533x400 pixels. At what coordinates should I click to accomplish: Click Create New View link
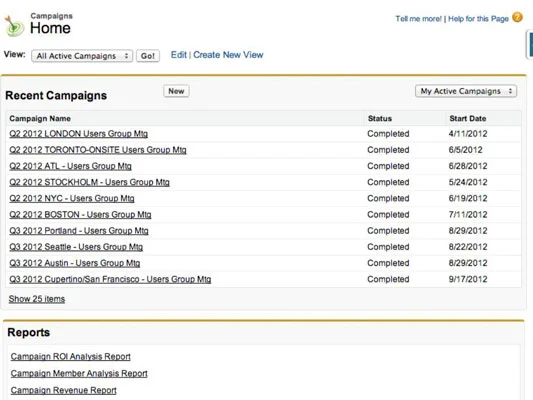click(x=228, y=55)
